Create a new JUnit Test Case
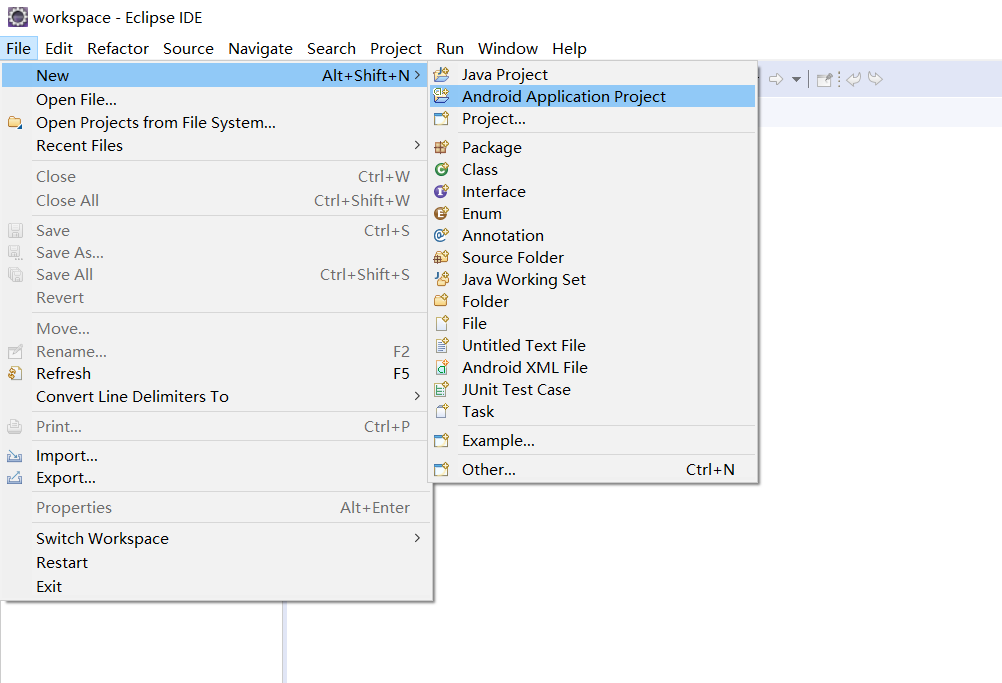 tap(516, 389)
